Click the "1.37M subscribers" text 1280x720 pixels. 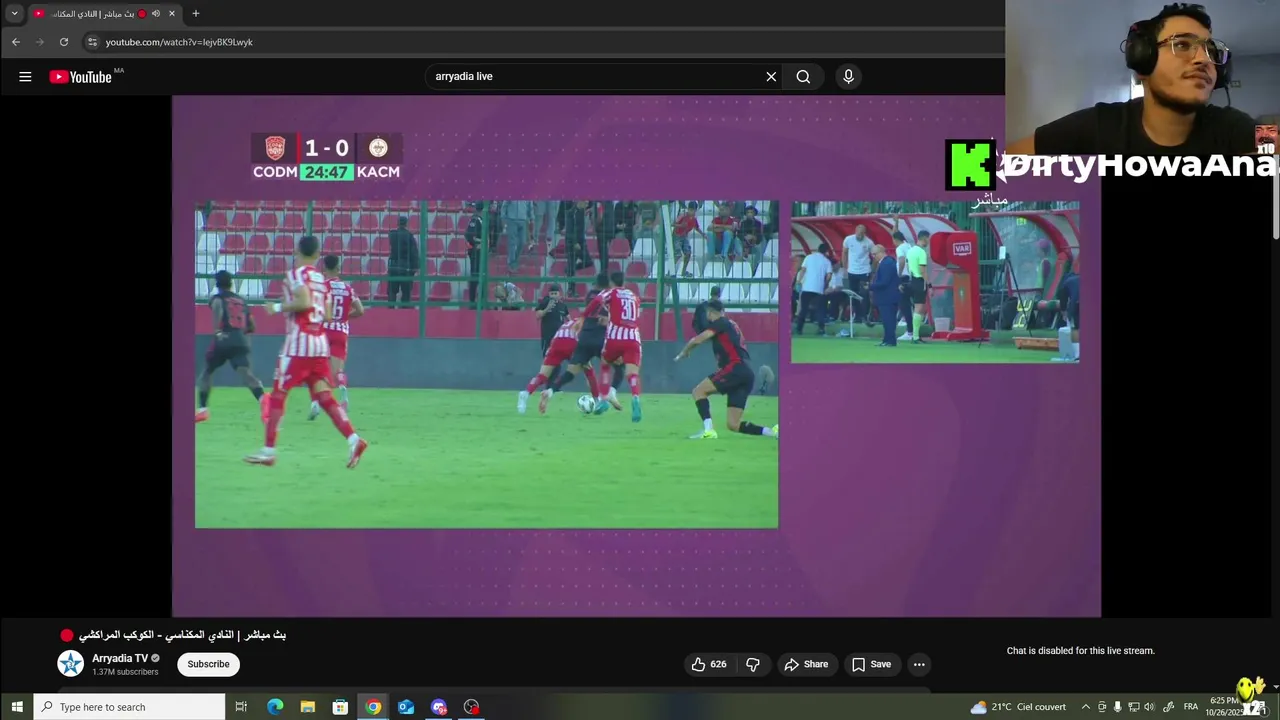[x=125, y=672]
